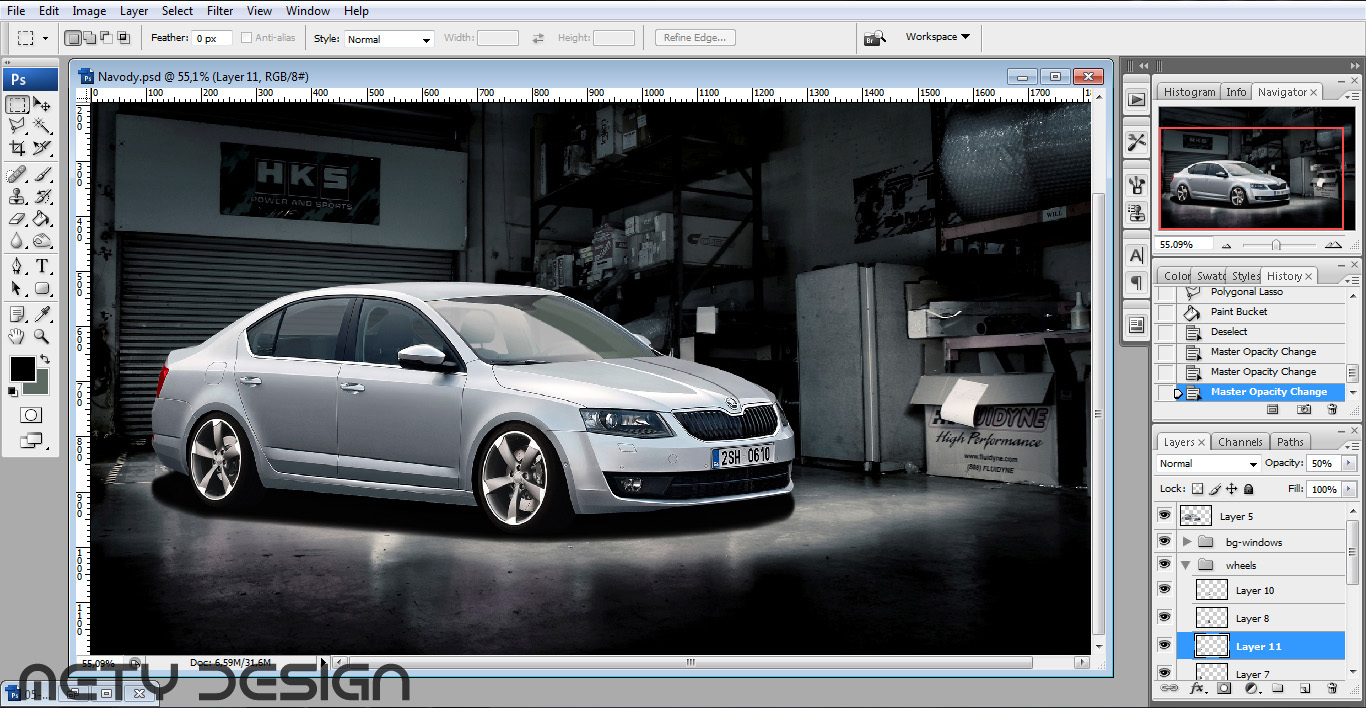The height and width of the screenshot is (708, 1366).
Task: Select the Rectangular Marquee tool in the toolbox
Action: 17,105
